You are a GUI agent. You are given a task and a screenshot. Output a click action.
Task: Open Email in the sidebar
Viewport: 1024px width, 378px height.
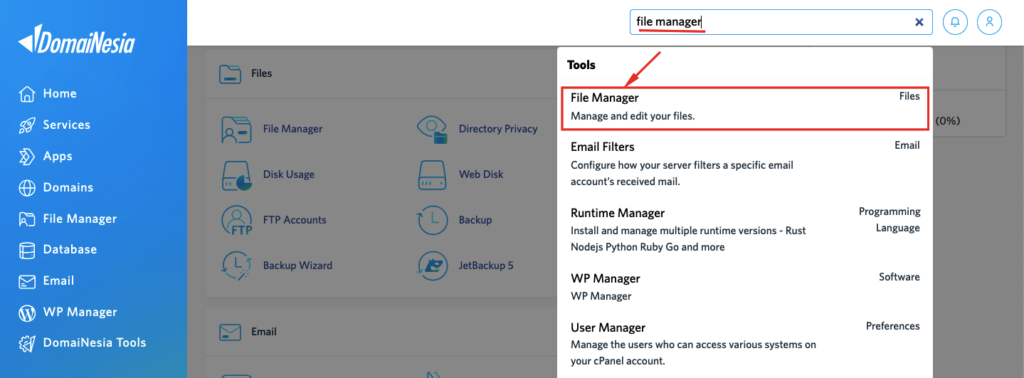point(46,281)
